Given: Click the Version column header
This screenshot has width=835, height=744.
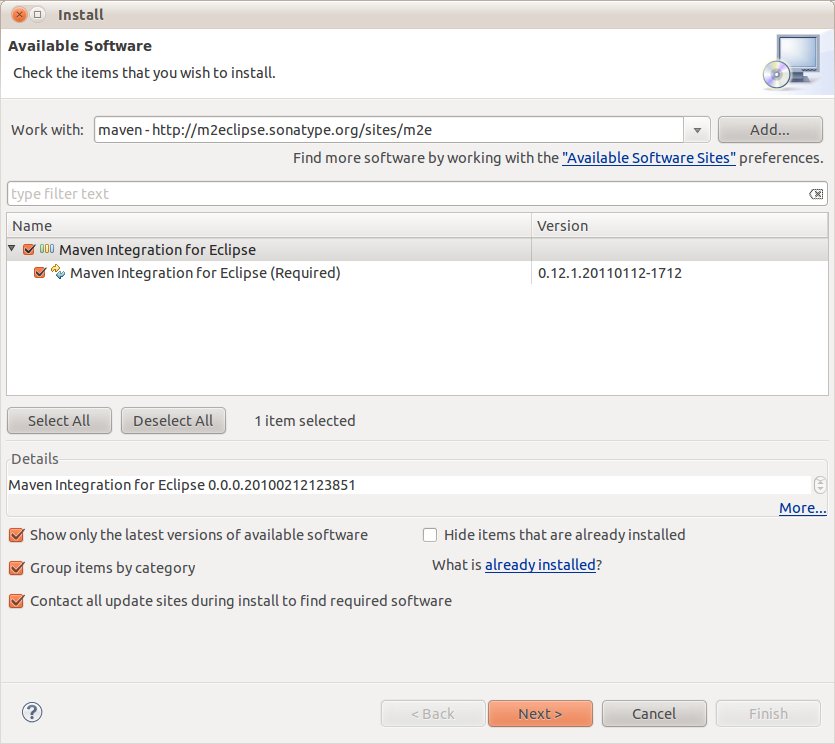Looking at the screenshot, I should [x=680, y=226].
